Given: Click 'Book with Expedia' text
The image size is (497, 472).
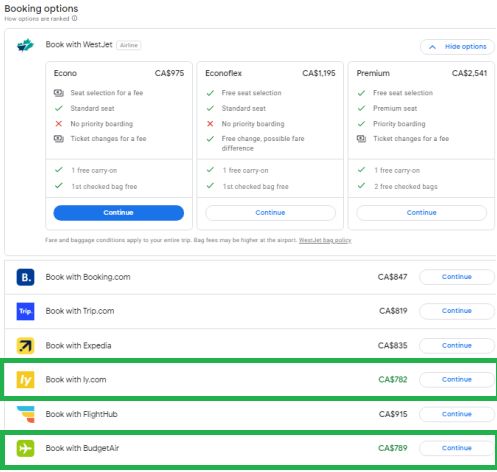Looking at the screenshot, I should 78,346.
